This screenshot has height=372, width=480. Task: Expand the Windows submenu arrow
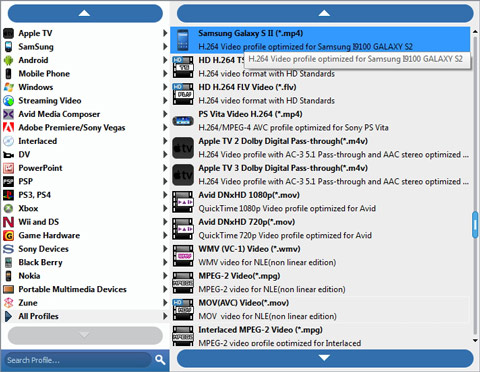[165, 87]
